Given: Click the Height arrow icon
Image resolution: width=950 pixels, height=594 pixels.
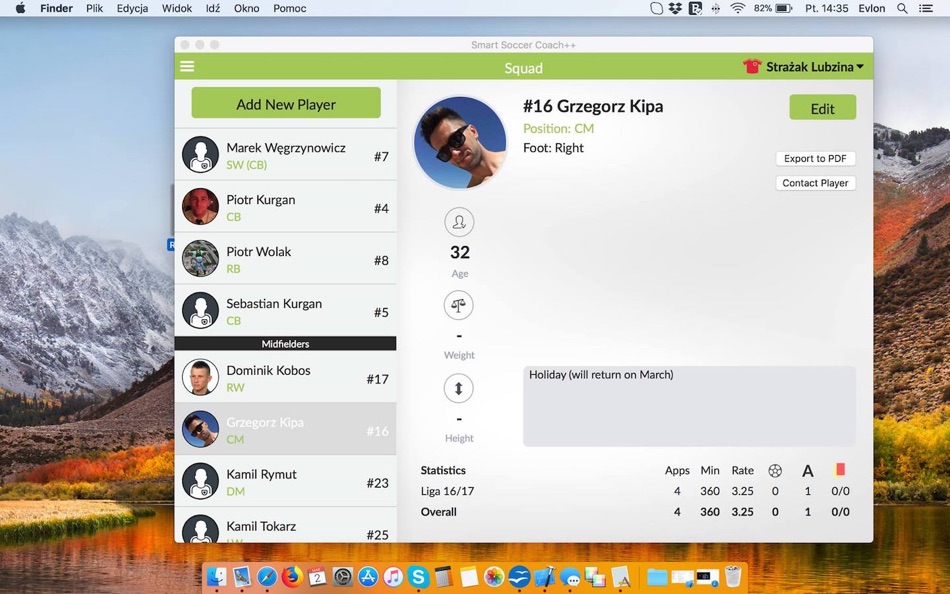Looking at the screenshot, I should click(459, 388).
